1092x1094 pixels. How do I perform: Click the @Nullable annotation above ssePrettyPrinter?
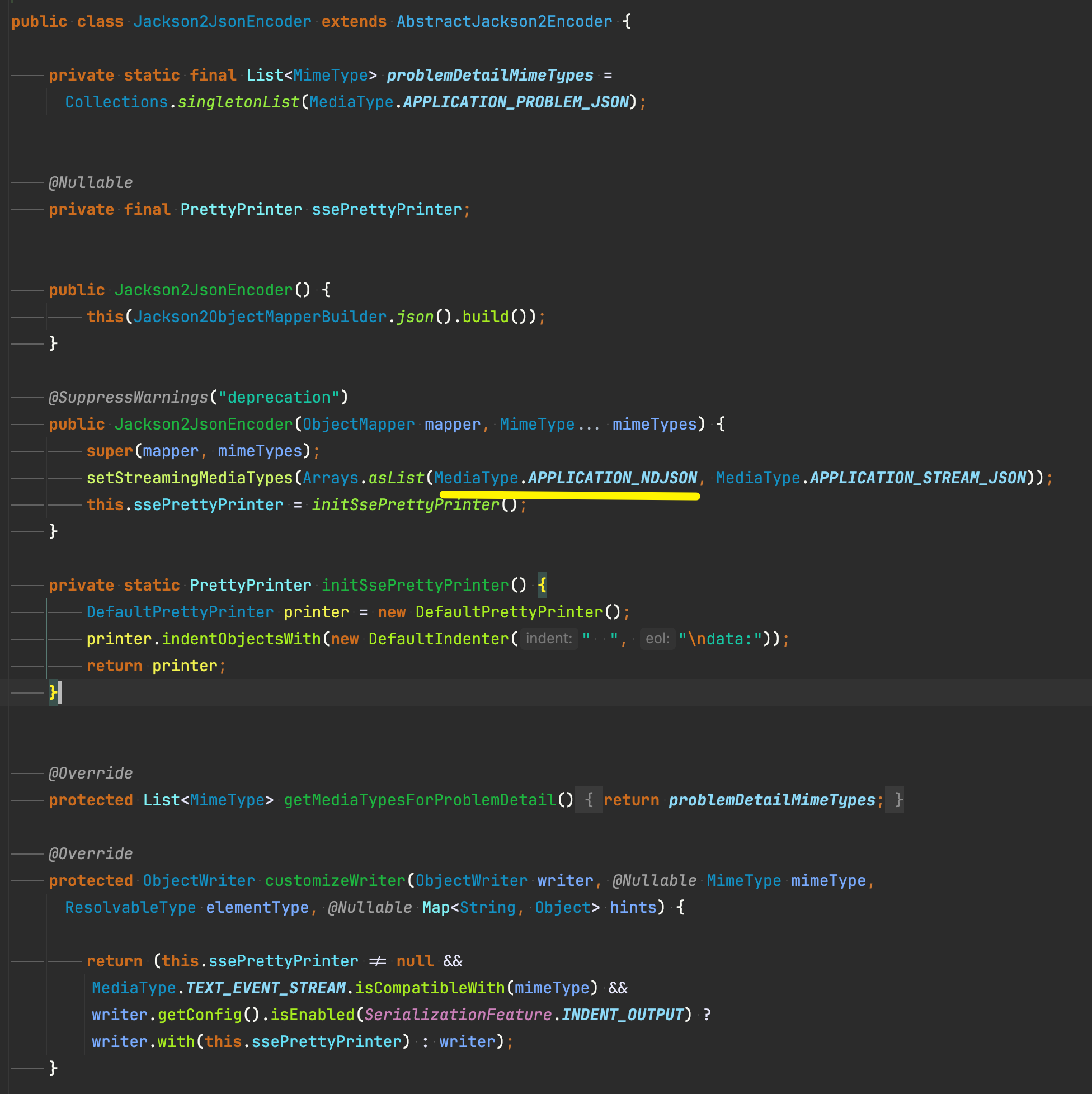coord(91,182)
